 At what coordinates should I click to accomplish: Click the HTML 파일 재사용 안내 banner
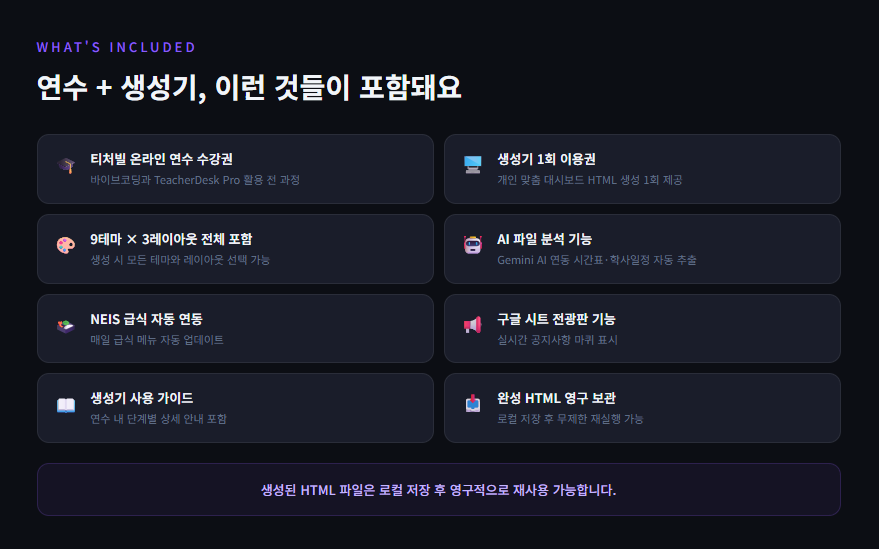(x=438, y=490)
